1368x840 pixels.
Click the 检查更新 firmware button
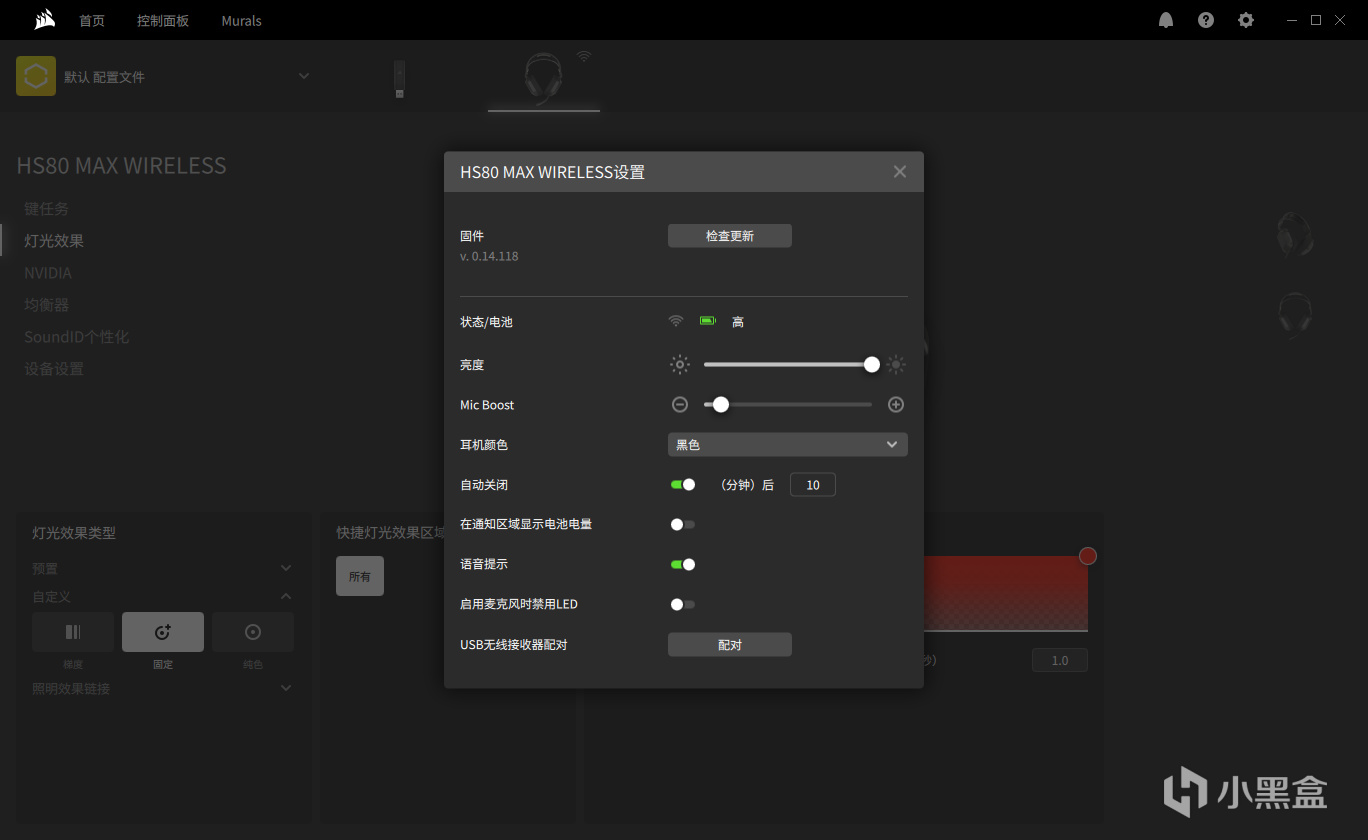pyautogui.click(x=730, y=236)
